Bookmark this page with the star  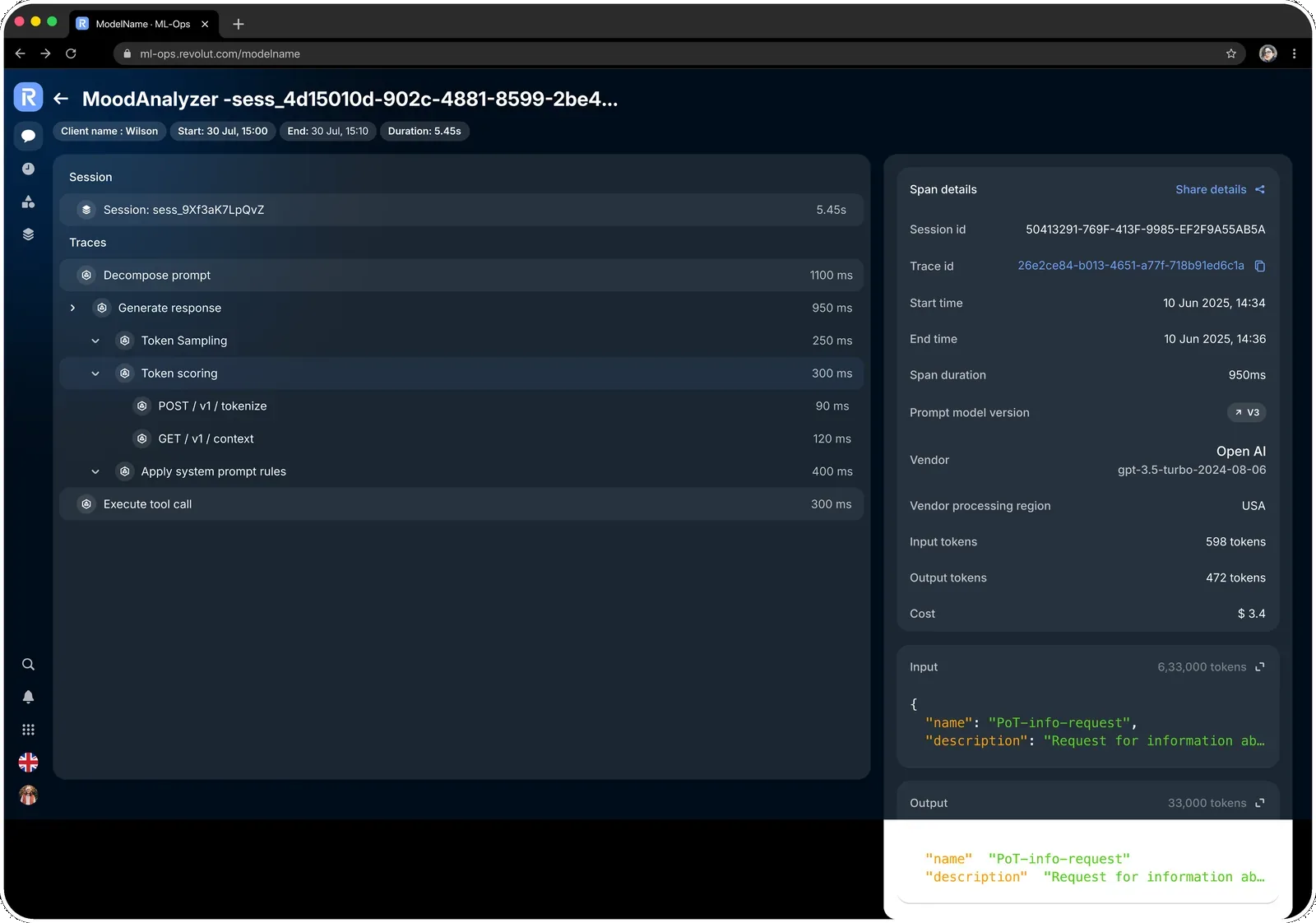pyautogui.click(x=1230, y=53)
